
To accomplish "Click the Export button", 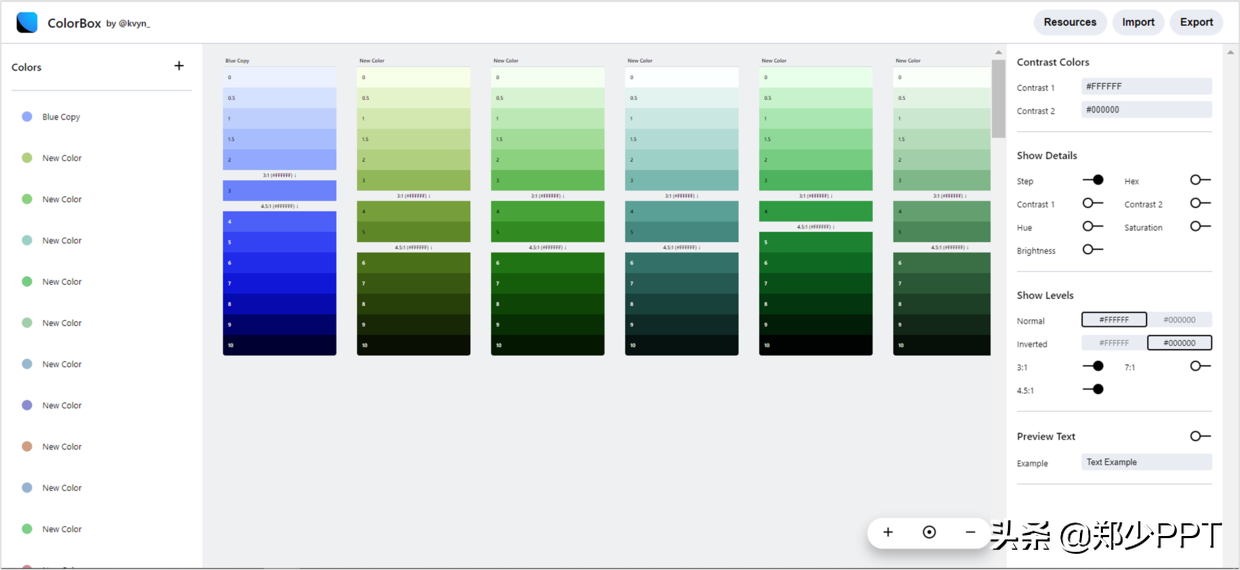I will pos(1196,22).
